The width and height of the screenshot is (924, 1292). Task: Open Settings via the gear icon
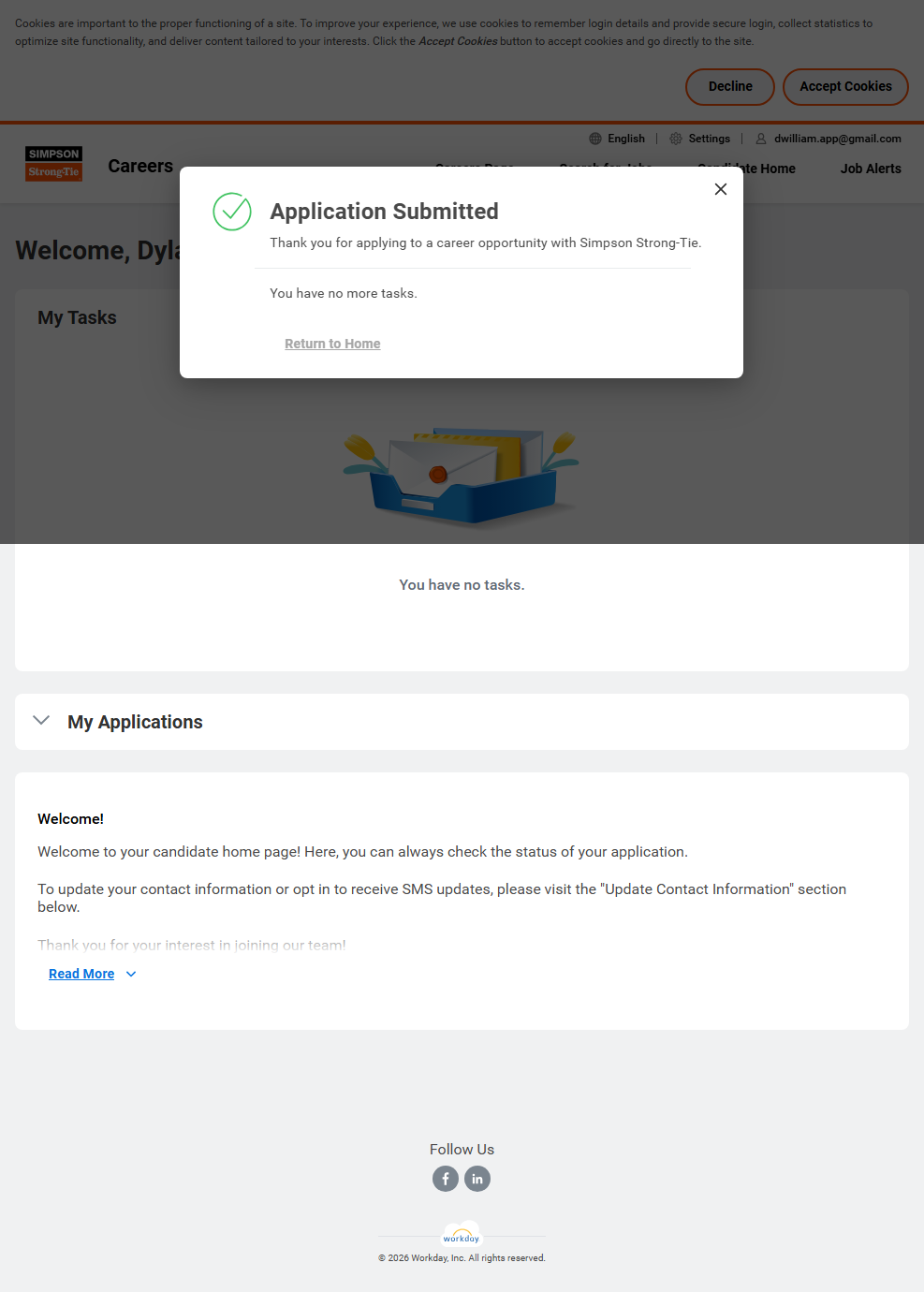(676, 139)
